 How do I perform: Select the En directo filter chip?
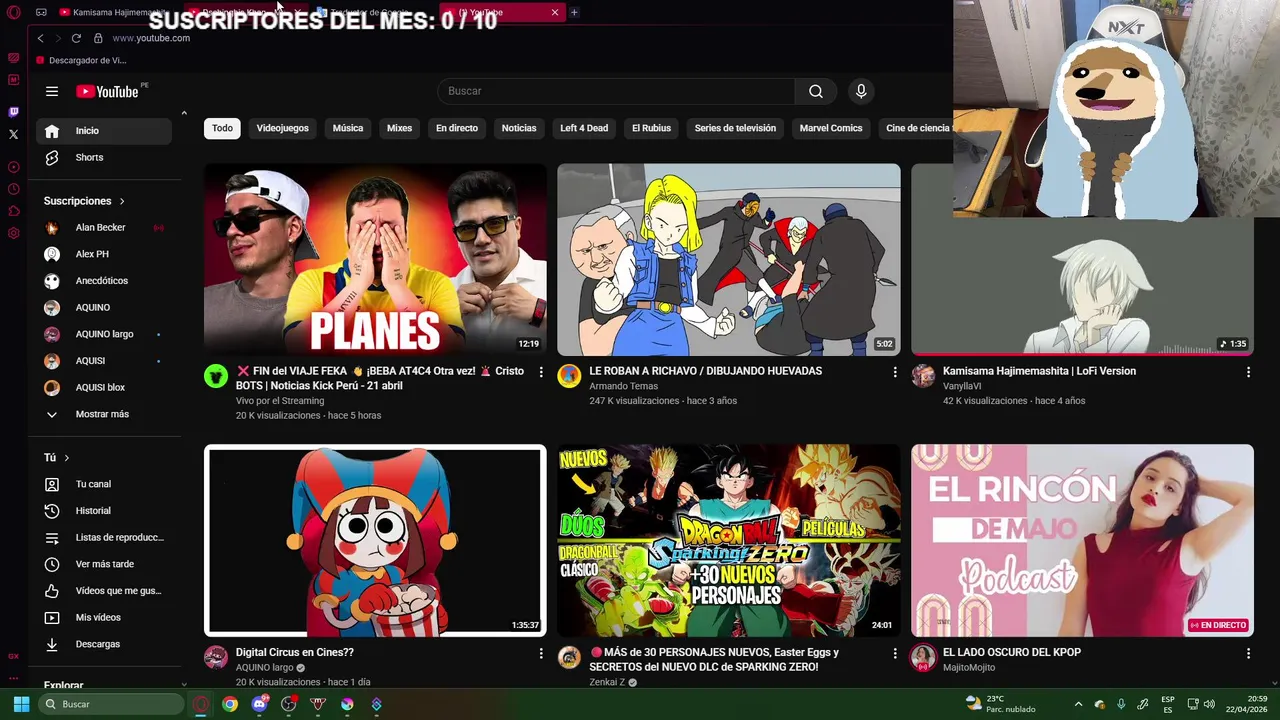coord(457,128)
